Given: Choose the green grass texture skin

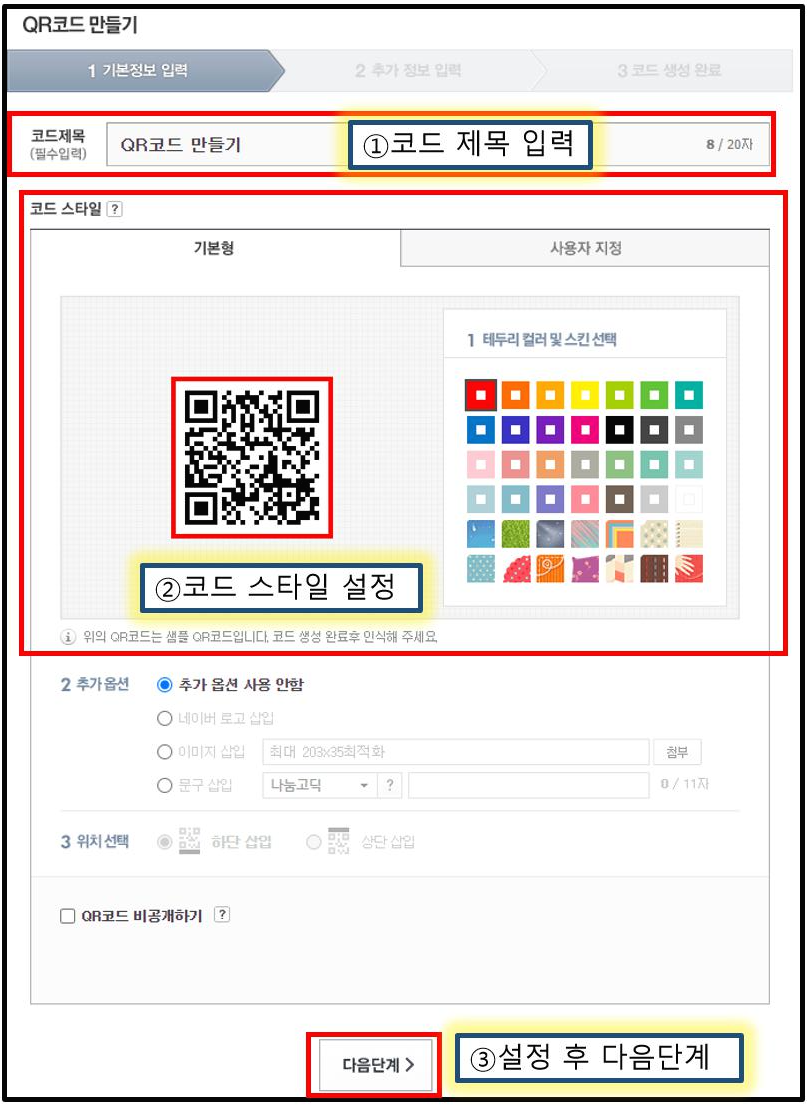Looking at the screenshot, I should (x=516, y=534).
